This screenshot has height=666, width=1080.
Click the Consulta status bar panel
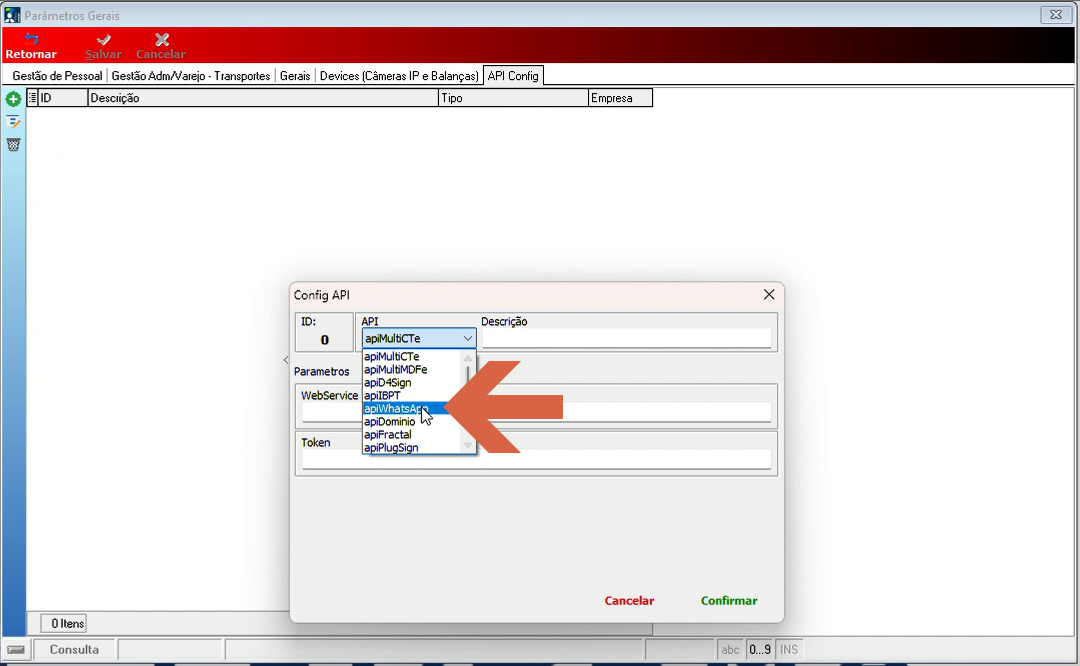click(x=74, y=649)
